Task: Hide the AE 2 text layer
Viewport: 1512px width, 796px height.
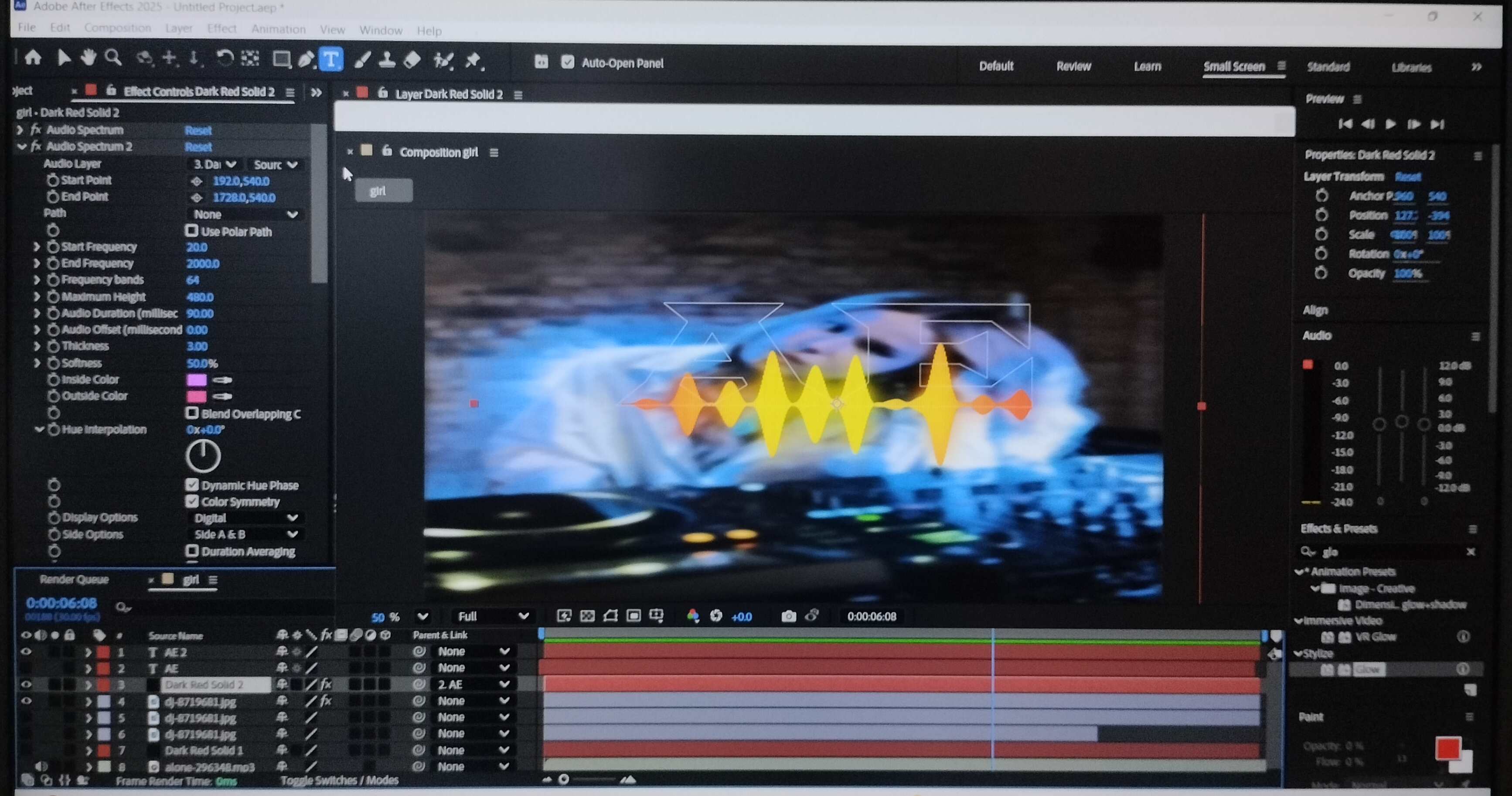Action: point(26,652)
